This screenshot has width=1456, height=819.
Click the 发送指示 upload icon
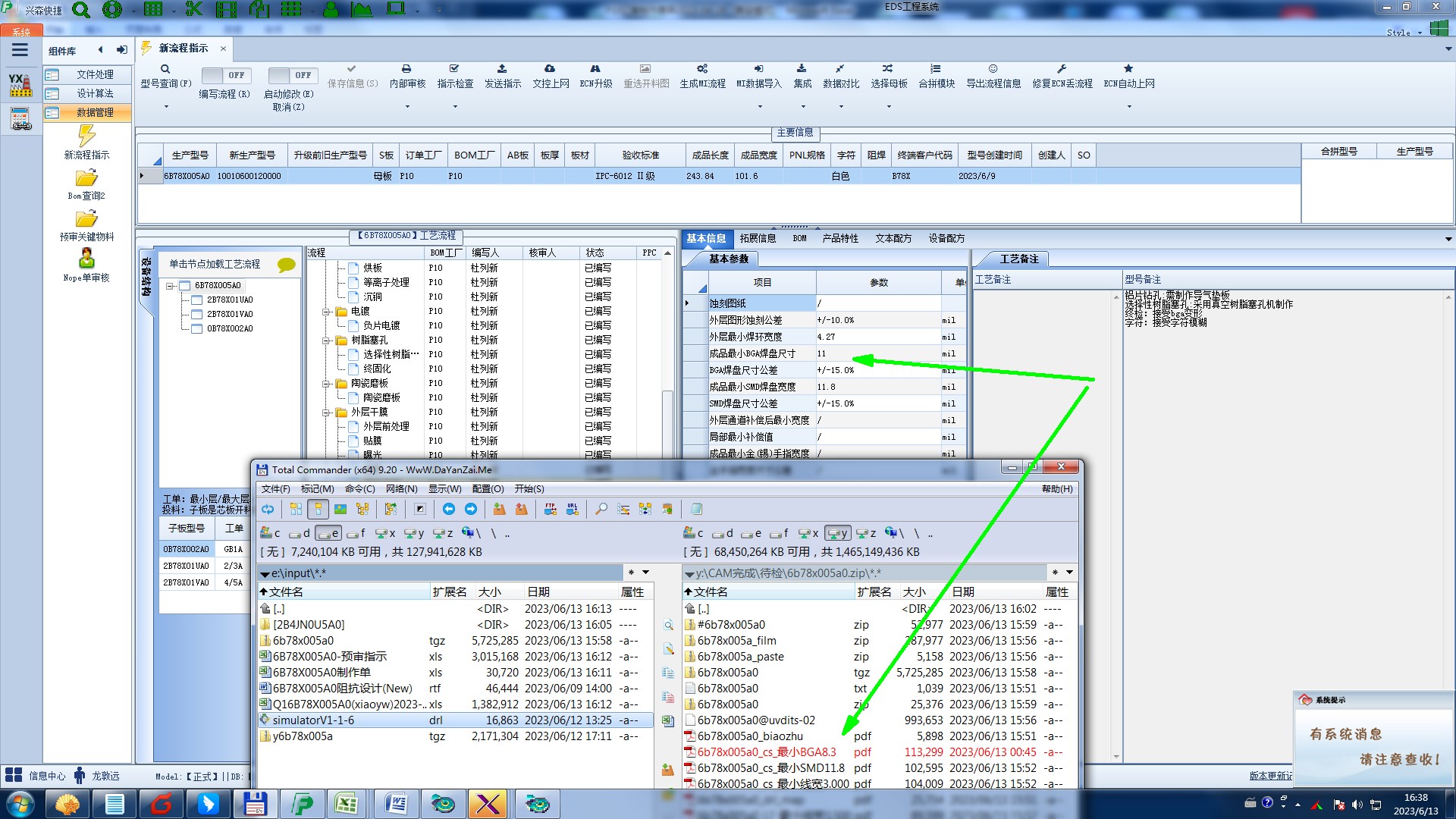tap(502, 69)
